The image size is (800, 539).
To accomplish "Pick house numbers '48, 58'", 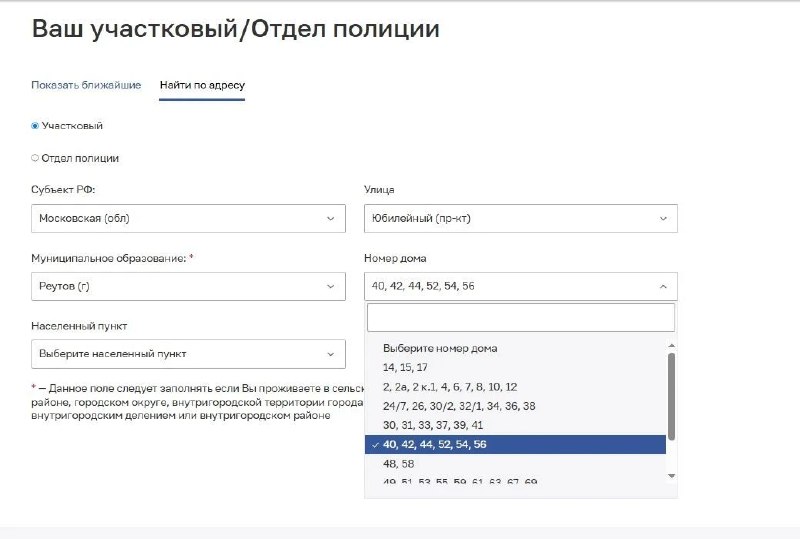I will 515,464.
